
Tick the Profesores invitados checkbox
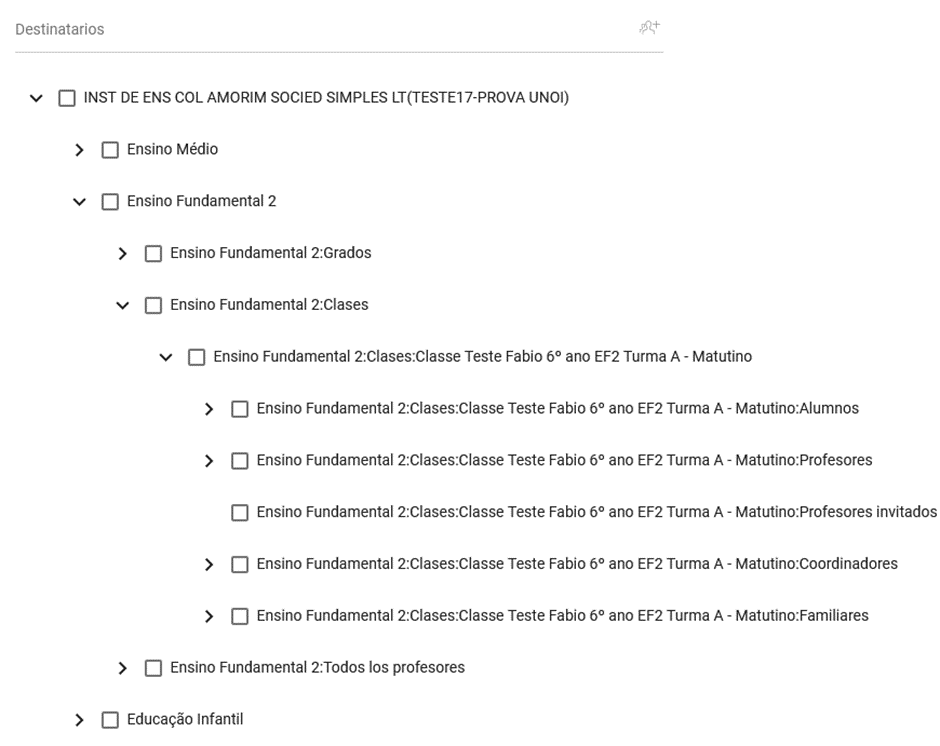(x=240, y=513)
